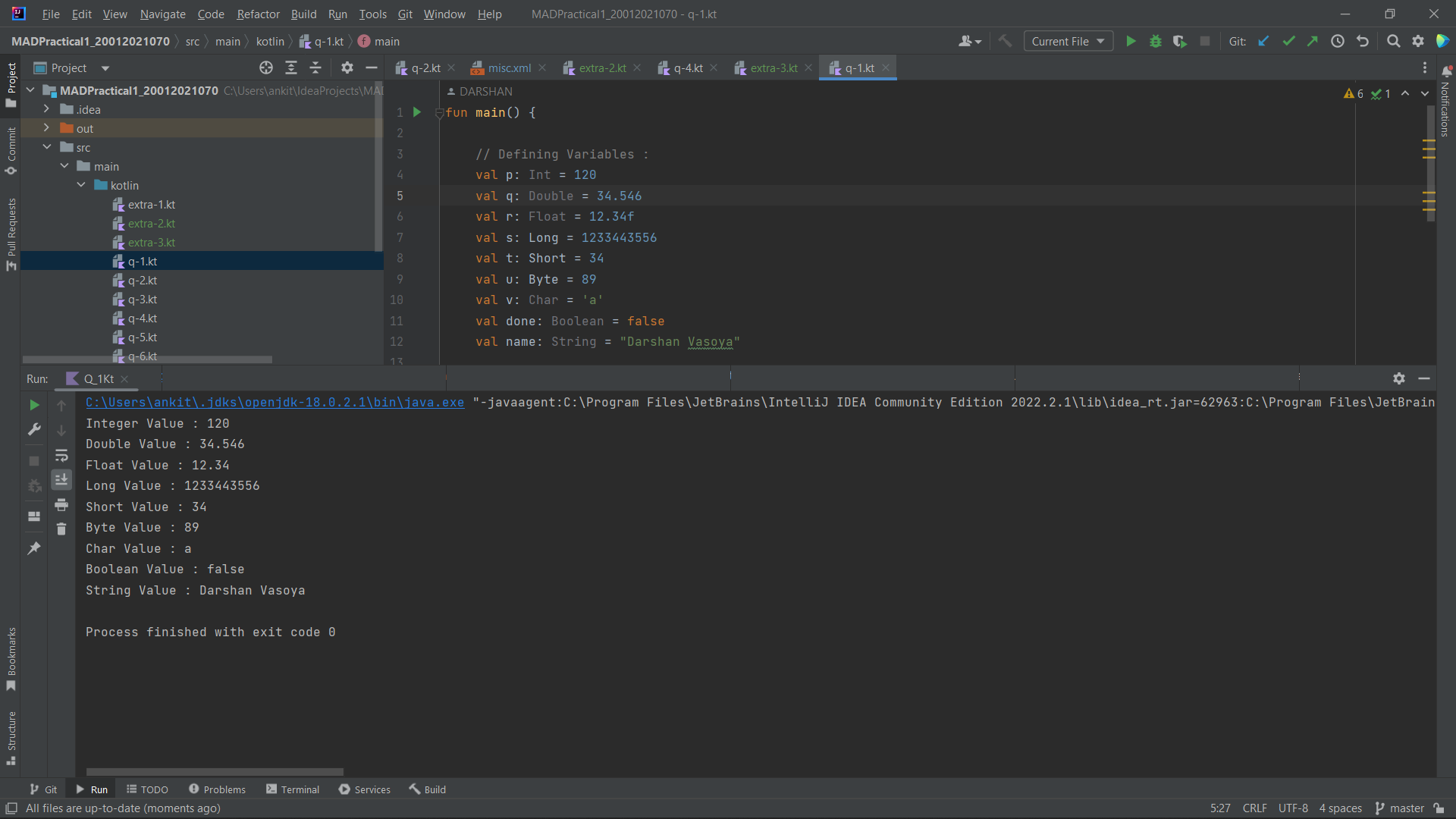The image size is (1456, 819).
Task: Collapse the kotlin folder in project tree
Action: point(81,185)
